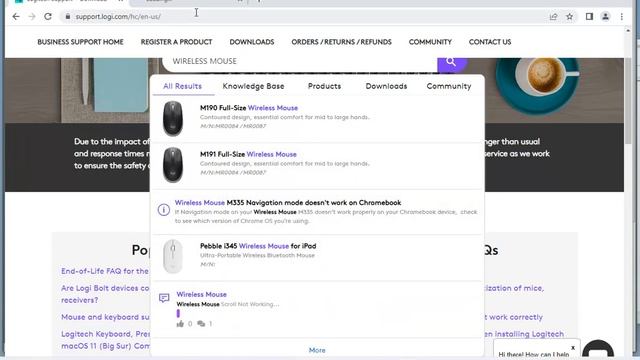The height and width of the screenshot is (360, 640).
Task: Click the thumbs up icon on community post
Action: [x=180, y=324]
